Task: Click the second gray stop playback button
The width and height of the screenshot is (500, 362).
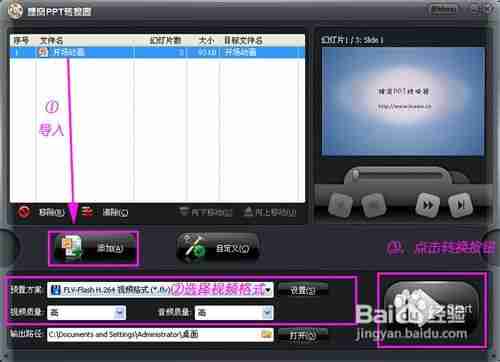Action: click(373, 204)
